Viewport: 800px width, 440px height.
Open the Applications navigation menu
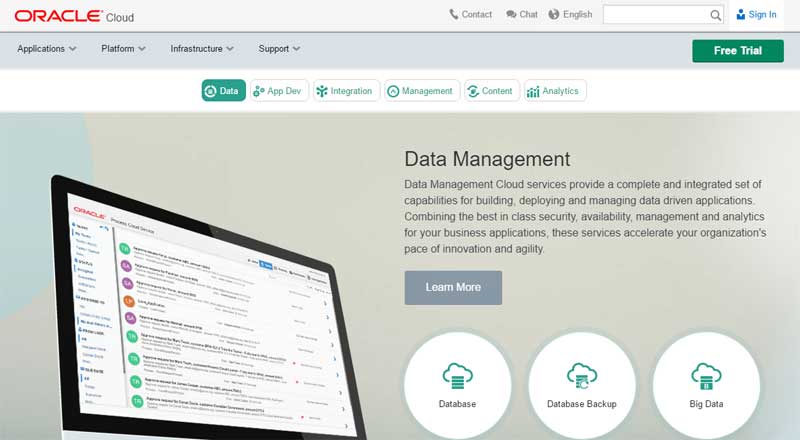46,48
